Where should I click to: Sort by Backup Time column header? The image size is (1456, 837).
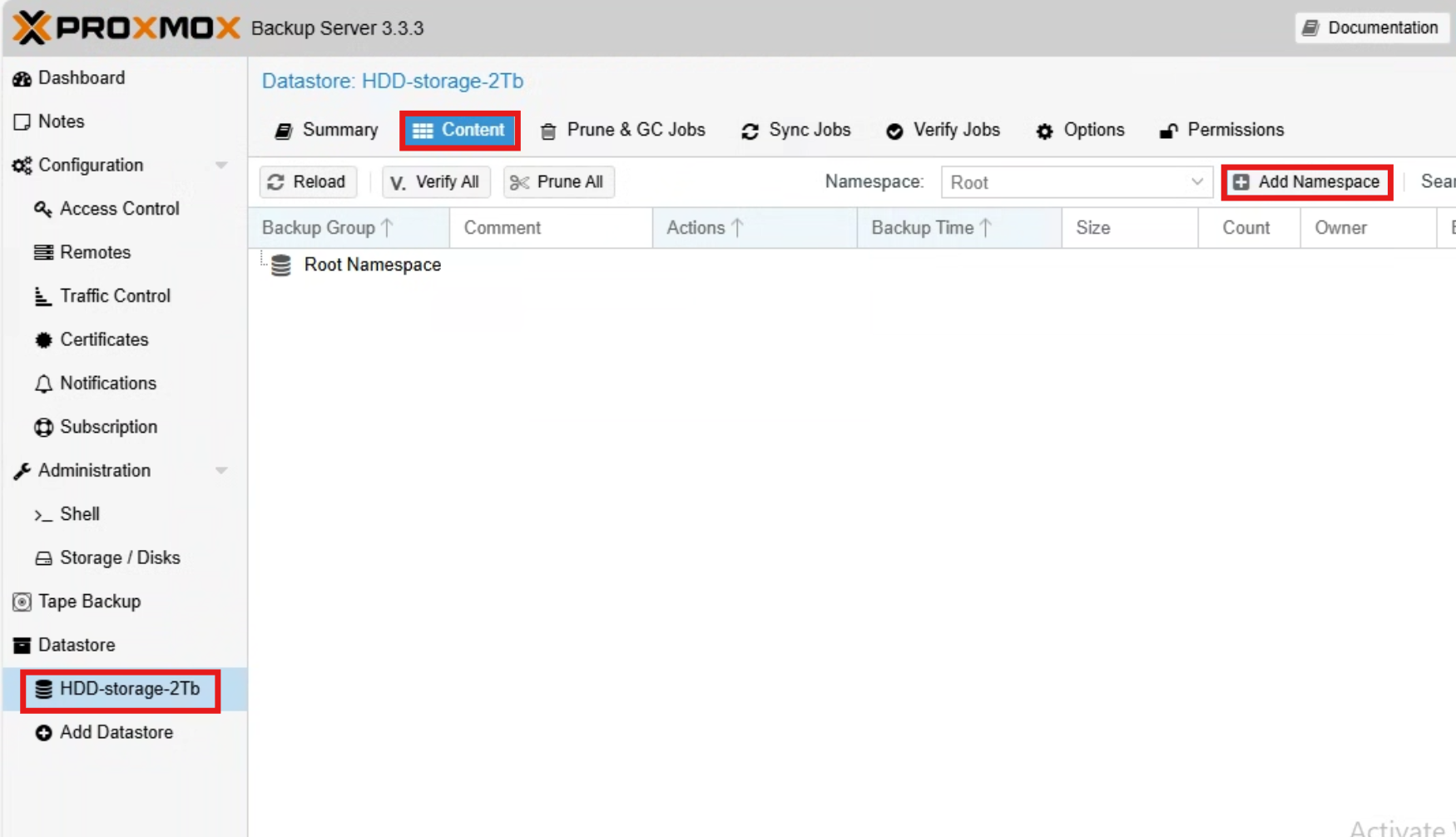(x=959, y=228)
